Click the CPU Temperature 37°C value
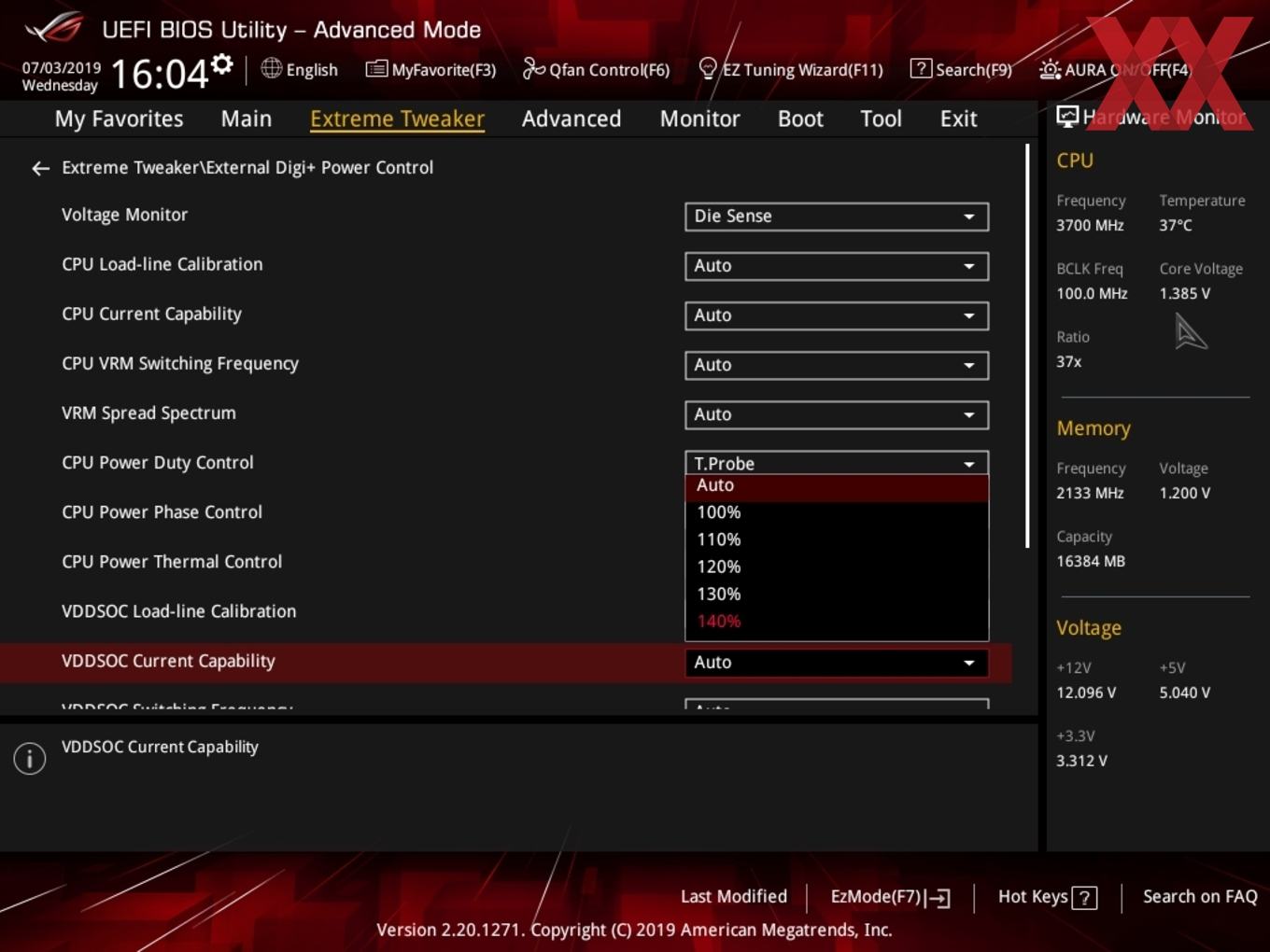This screenshot has width=1270, height=952. [x=1176, y=225]
